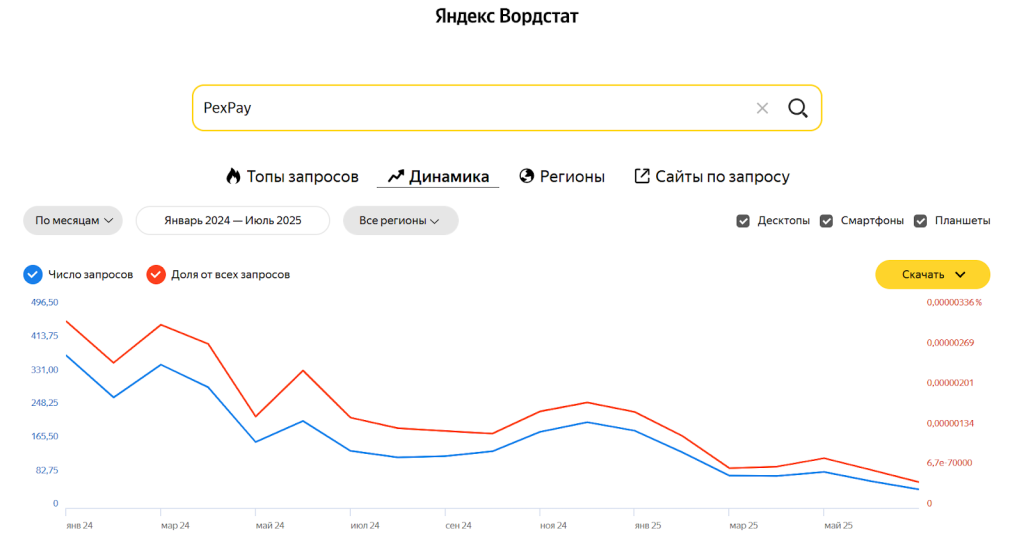Click the external link icon for Сайты по запросу
The height and width of the screenshot is (541, 1024).
pyautogui.click(x=642, y=177)
